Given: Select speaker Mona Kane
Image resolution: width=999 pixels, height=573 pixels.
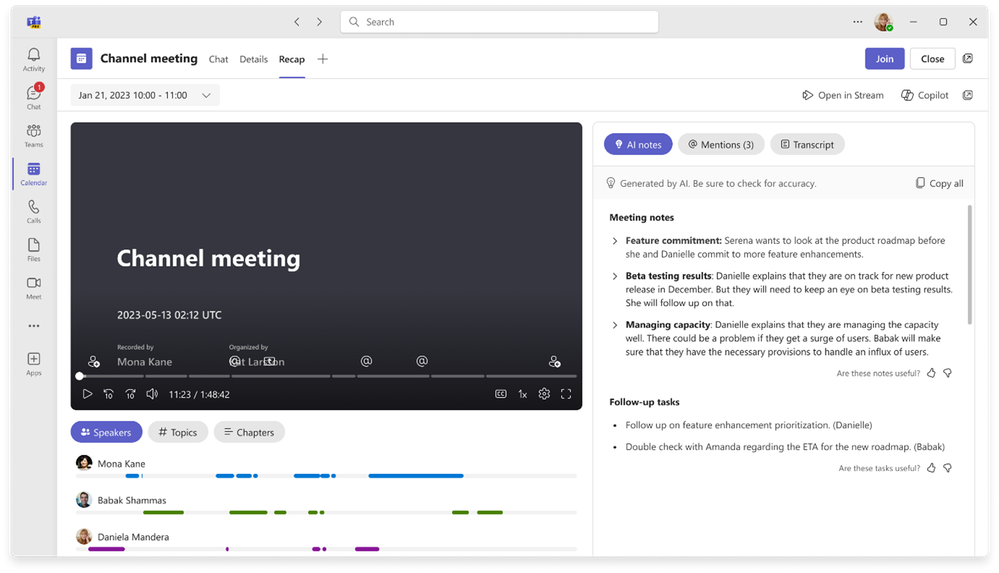Looking at the screenshot, I should pos(111,463).
